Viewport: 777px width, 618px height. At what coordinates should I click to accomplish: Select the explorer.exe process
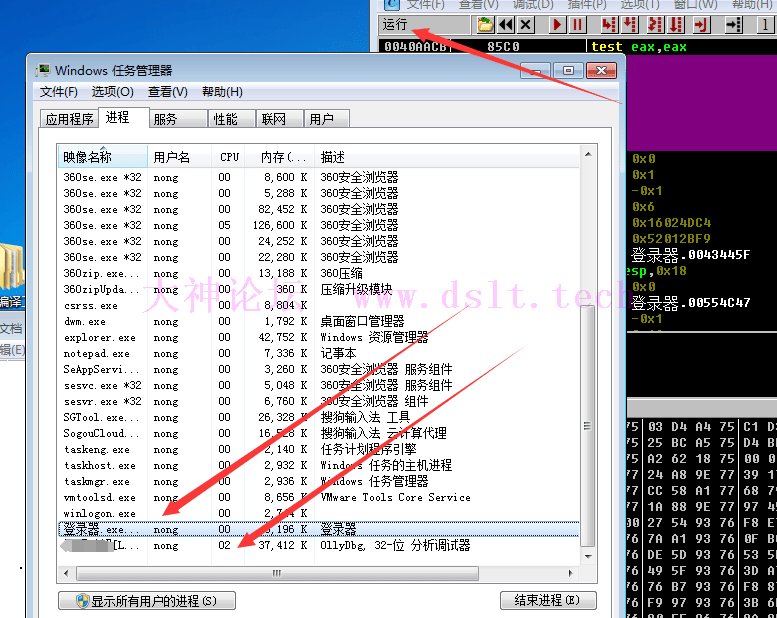[x=318, y=337]
